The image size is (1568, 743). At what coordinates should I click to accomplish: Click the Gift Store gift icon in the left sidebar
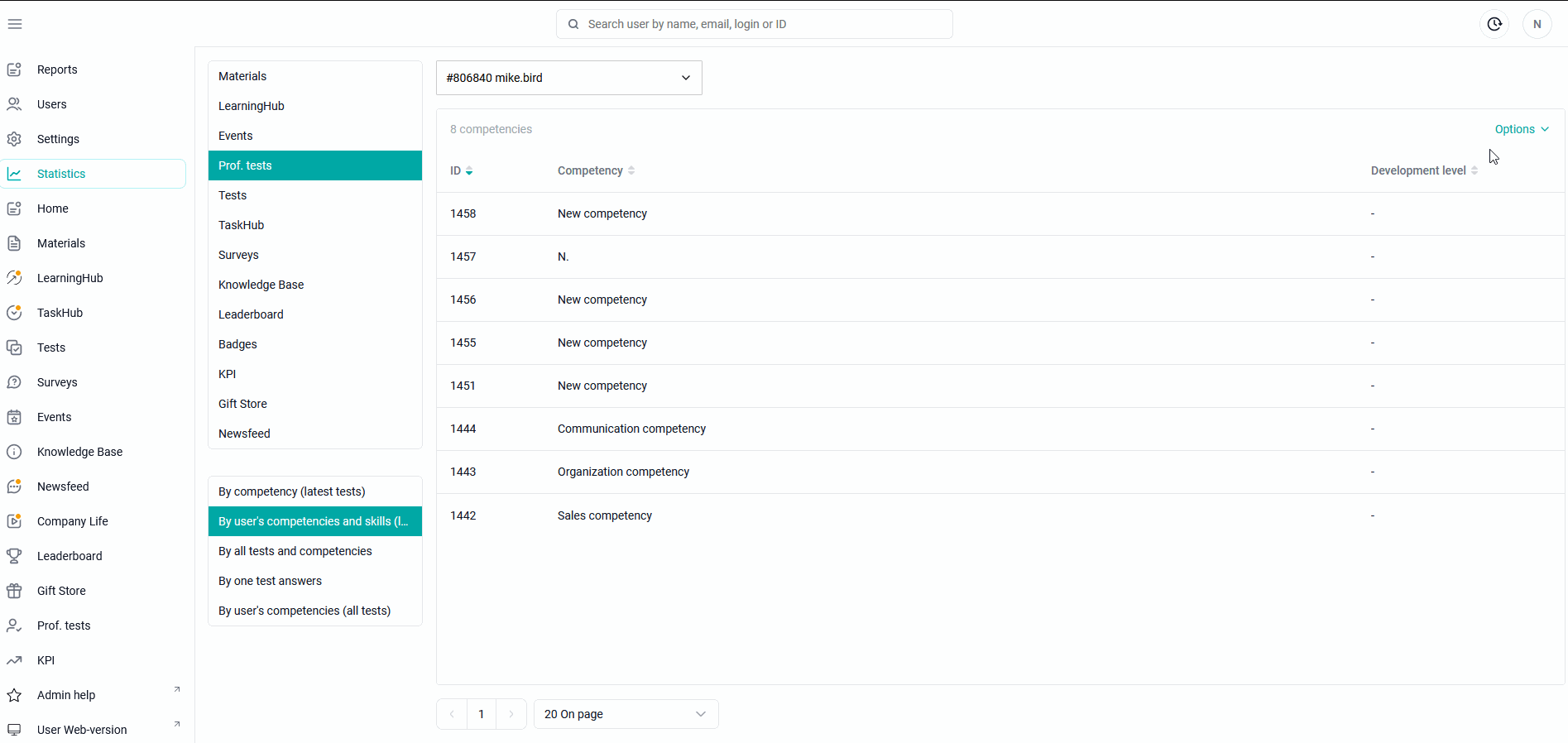tap(14, 591)
